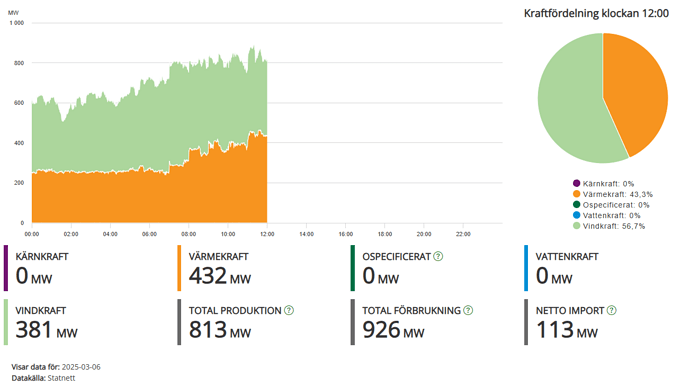The image size is (690, 387).
Task: Open help icon beside NETTO IMPORT
Action: click(x=612, y=310)
